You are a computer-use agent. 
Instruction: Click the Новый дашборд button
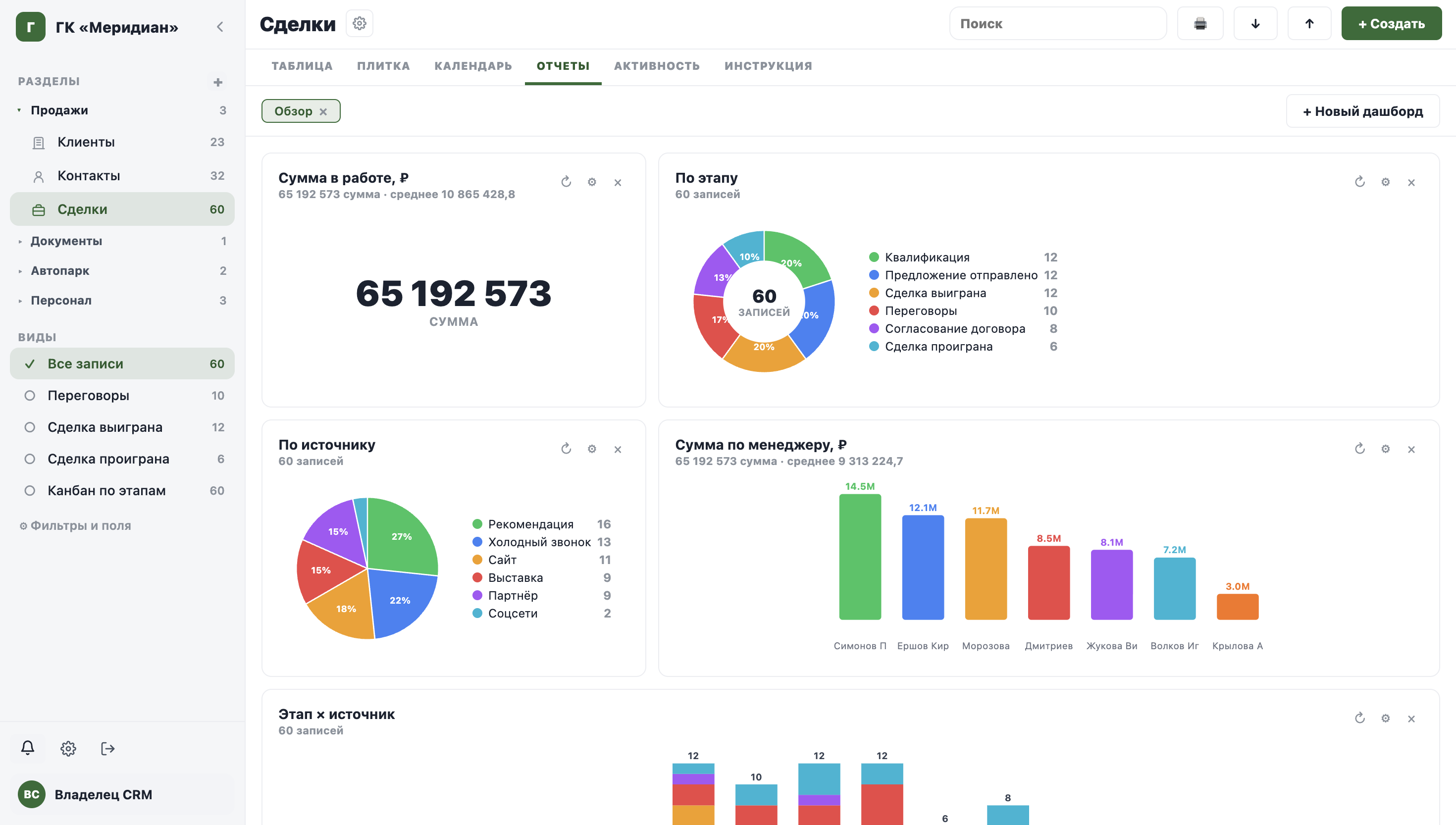click(1362, 111)
